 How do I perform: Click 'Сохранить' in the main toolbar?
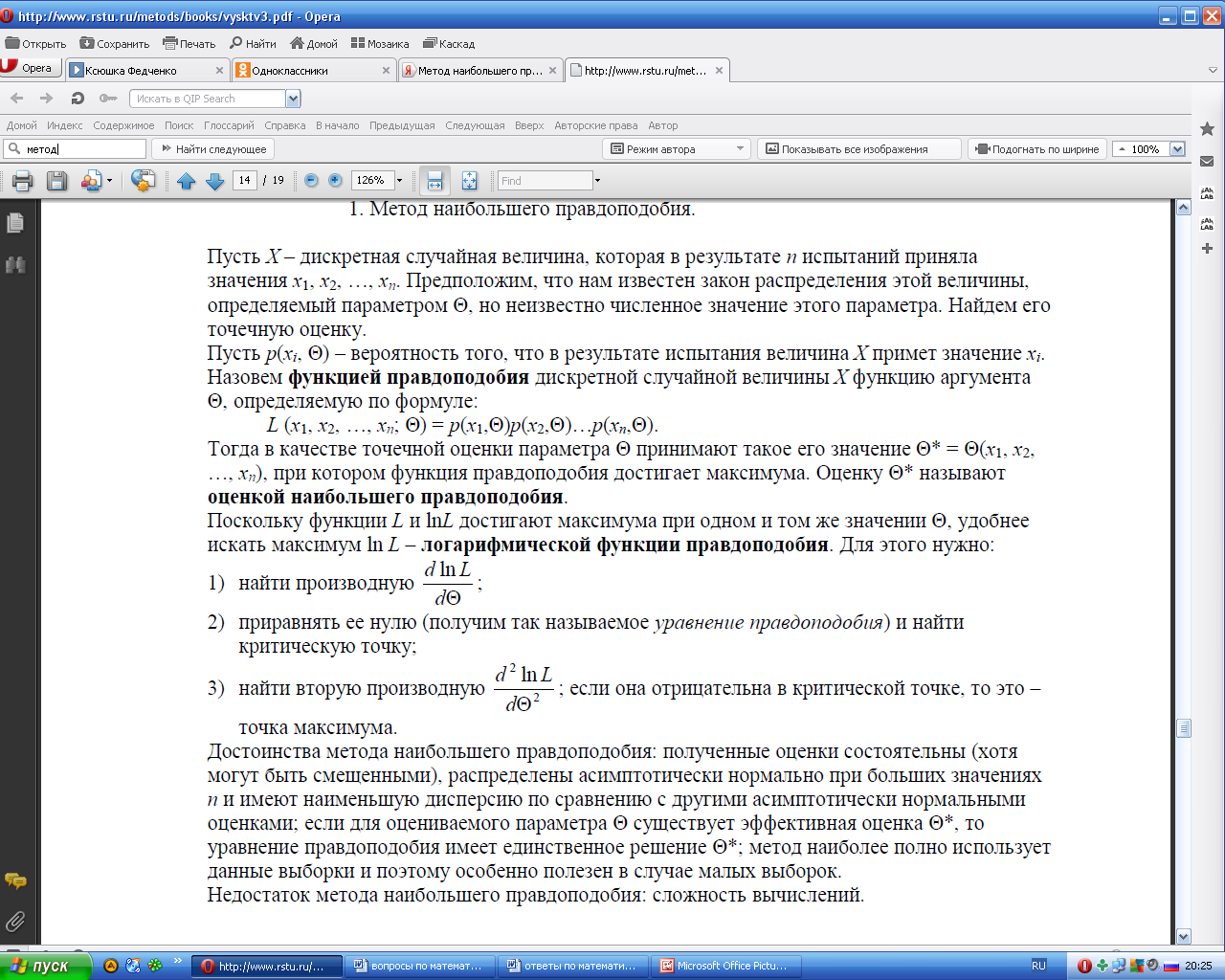[x=115, y=43]
